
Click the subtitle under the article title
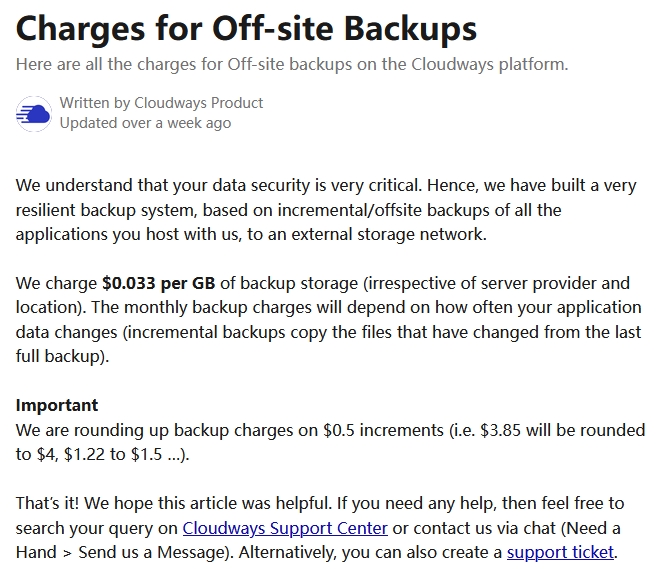pos(291,64)
